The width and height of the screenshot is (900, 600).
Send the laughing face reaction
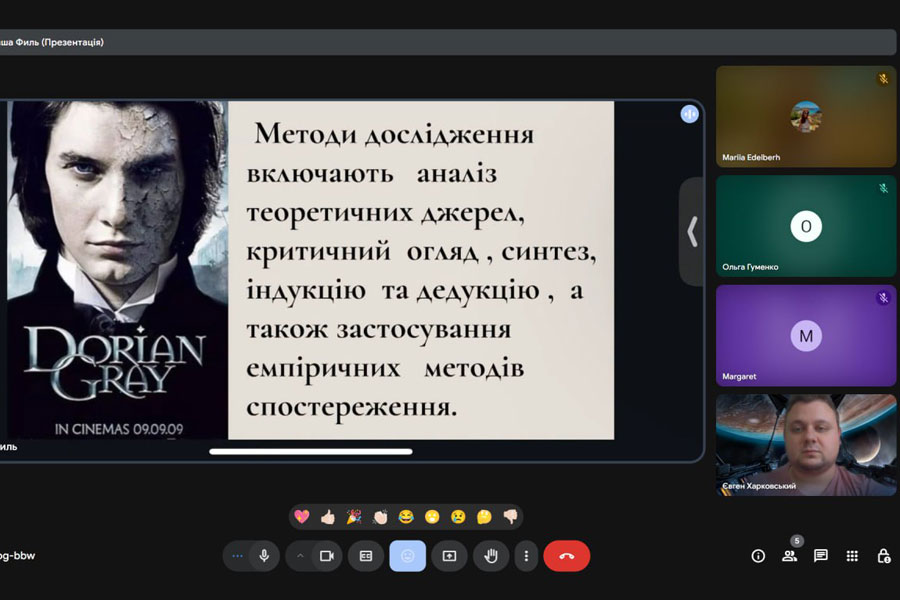(x=406, y=517)
